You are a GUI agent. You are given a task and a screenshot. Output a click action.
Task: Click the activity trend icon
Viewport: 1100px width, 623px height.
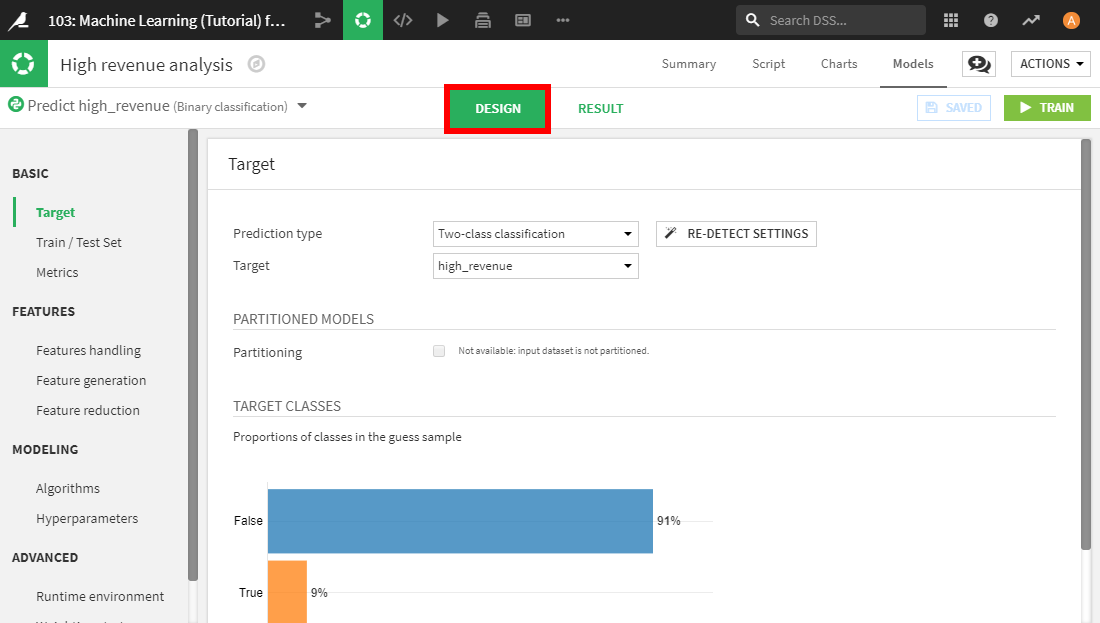click(x=1031, y=20)
